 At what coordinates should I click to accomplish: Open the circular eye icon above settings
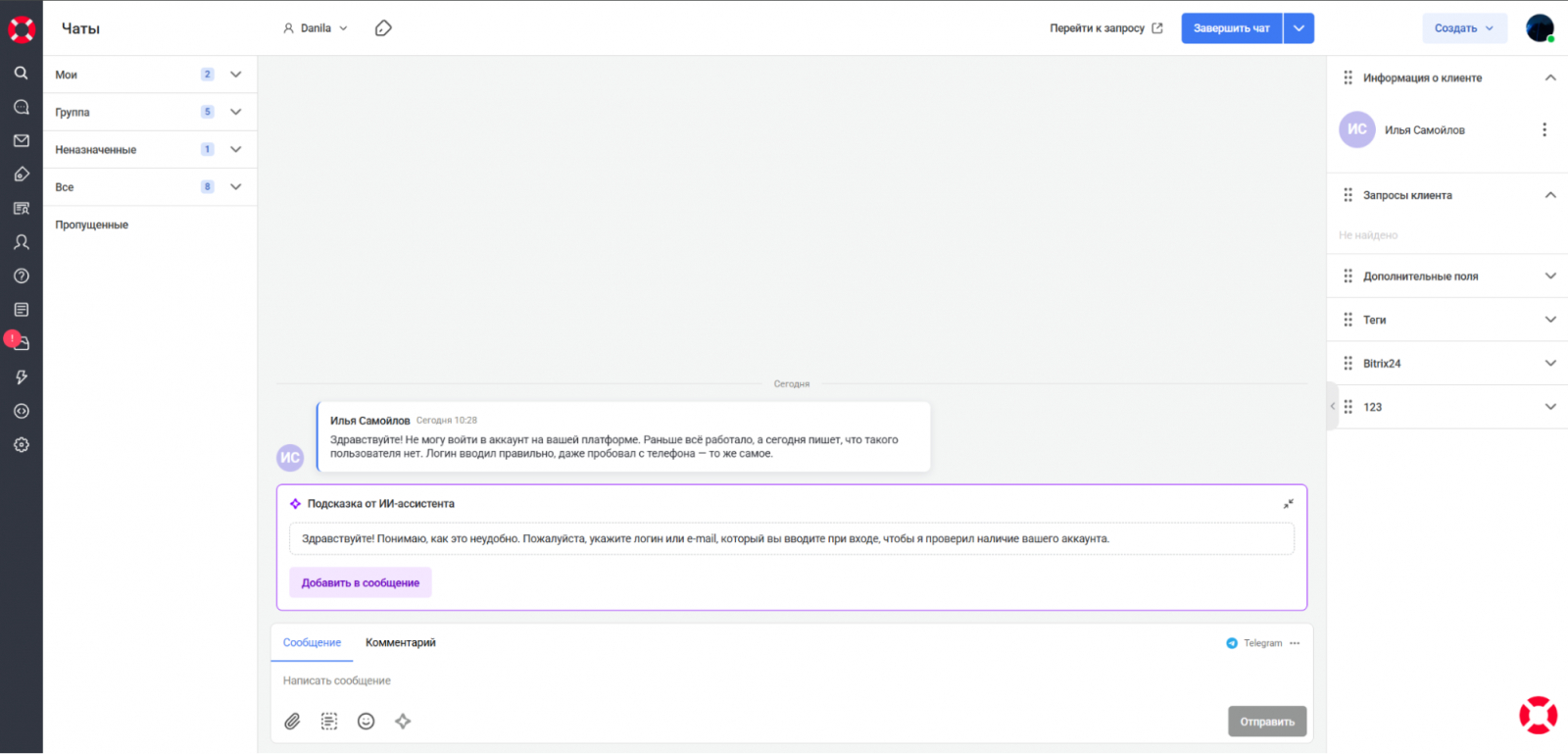pyautogui.click(x=21, y=412)
